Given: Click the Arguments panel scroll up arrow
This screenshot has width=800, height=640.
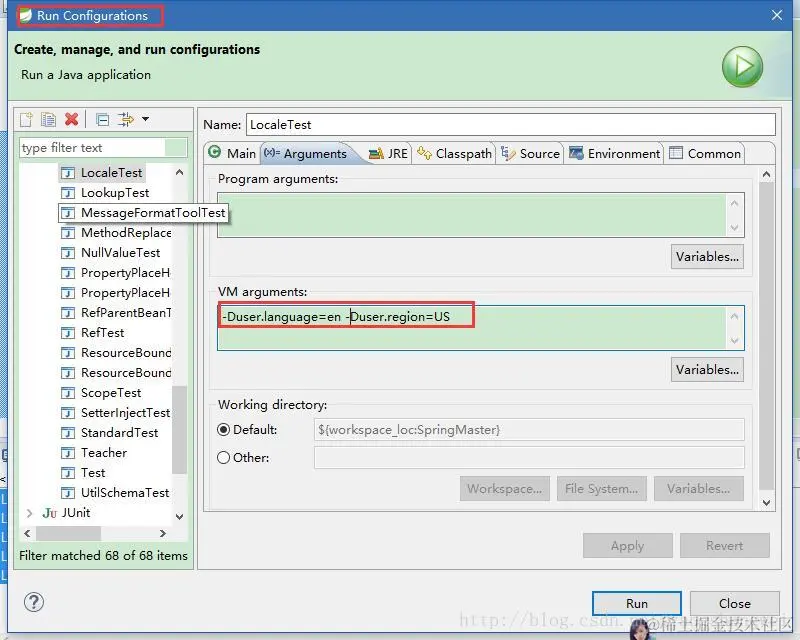Looking at the screenshot, I should (766, 175).
